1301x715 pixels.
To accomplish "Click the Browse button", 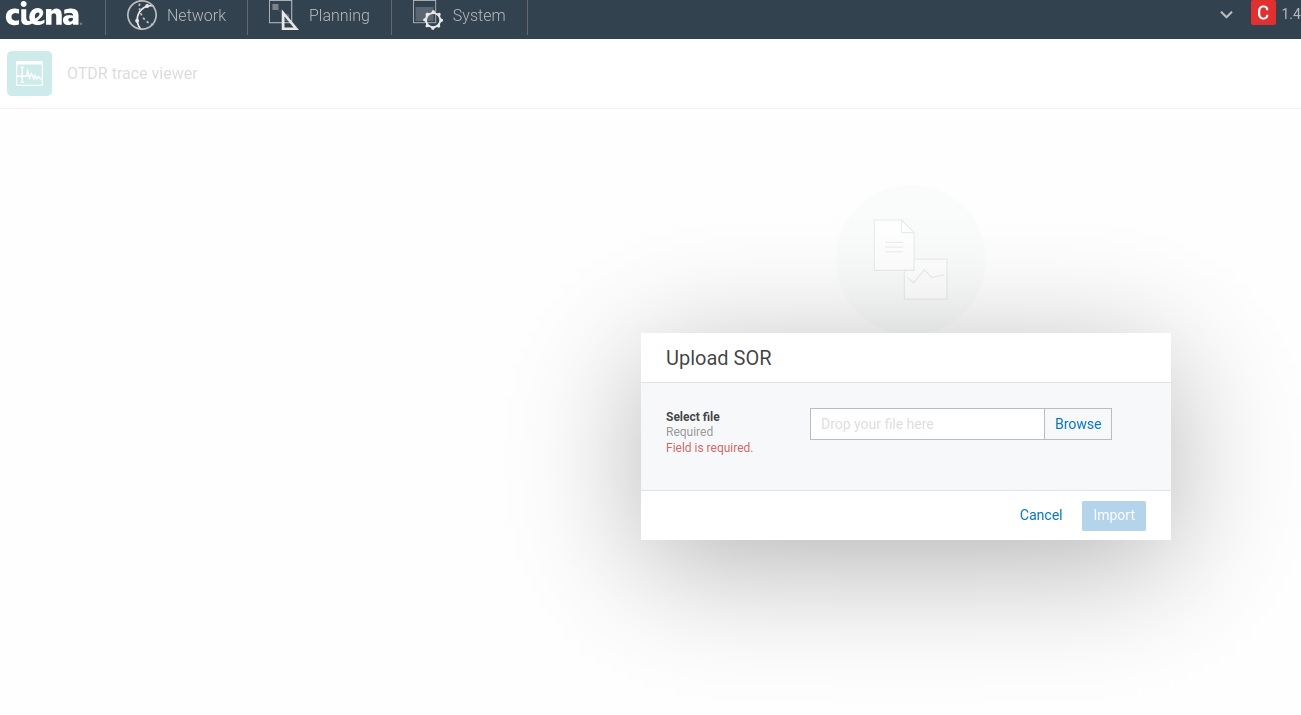I will coord(1077,424).
